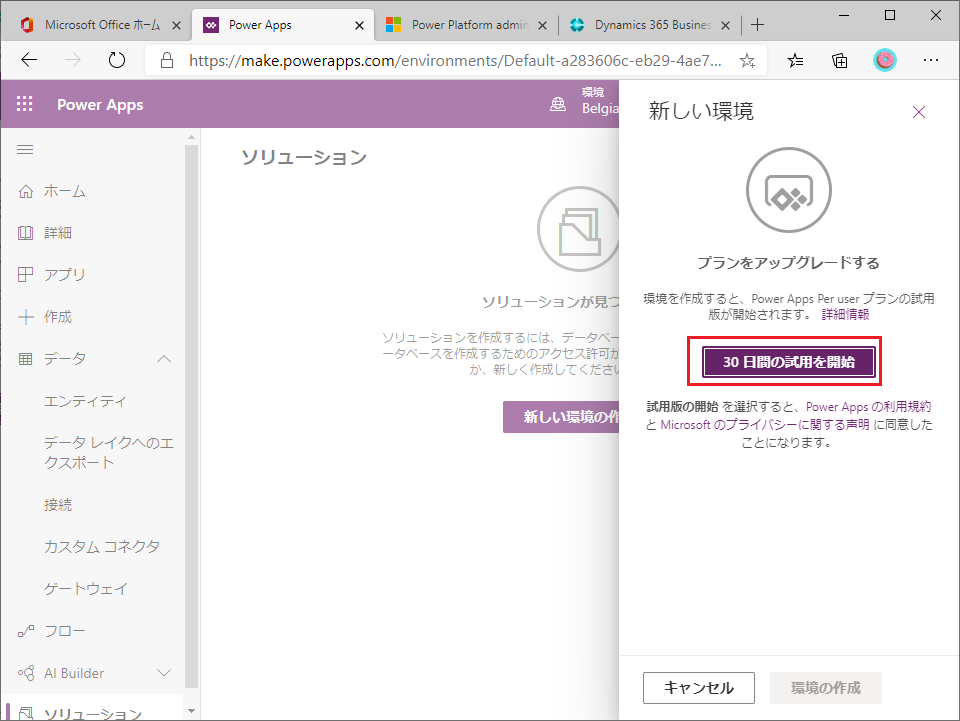Click the ソリューション solutions icon at bottom
This screenshot has height=721, width=960.
click(x=26, y=713)
